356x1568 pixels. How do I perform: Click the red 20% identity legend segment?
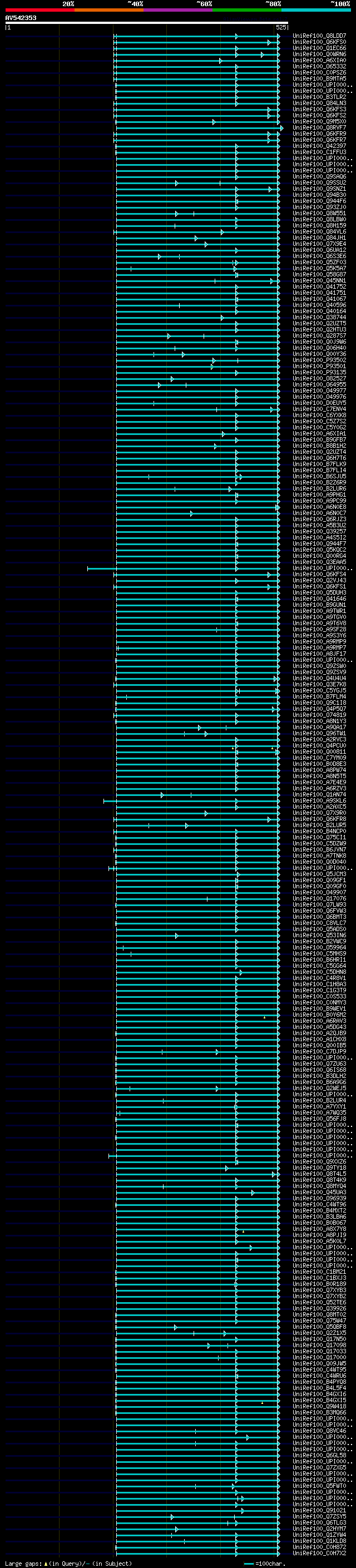point(39,10)
